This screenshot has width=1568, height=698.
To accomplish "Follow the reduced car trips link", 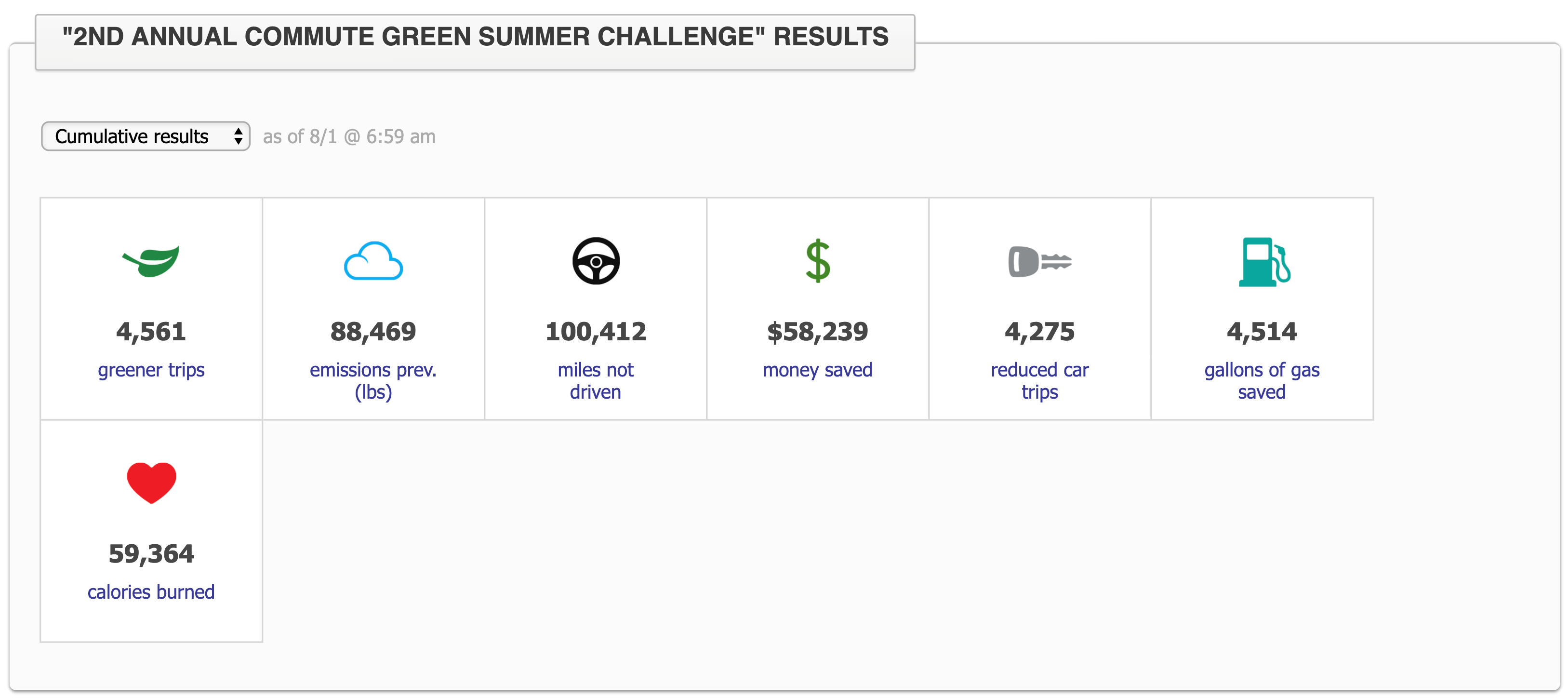I will [x=1040, y=381].
